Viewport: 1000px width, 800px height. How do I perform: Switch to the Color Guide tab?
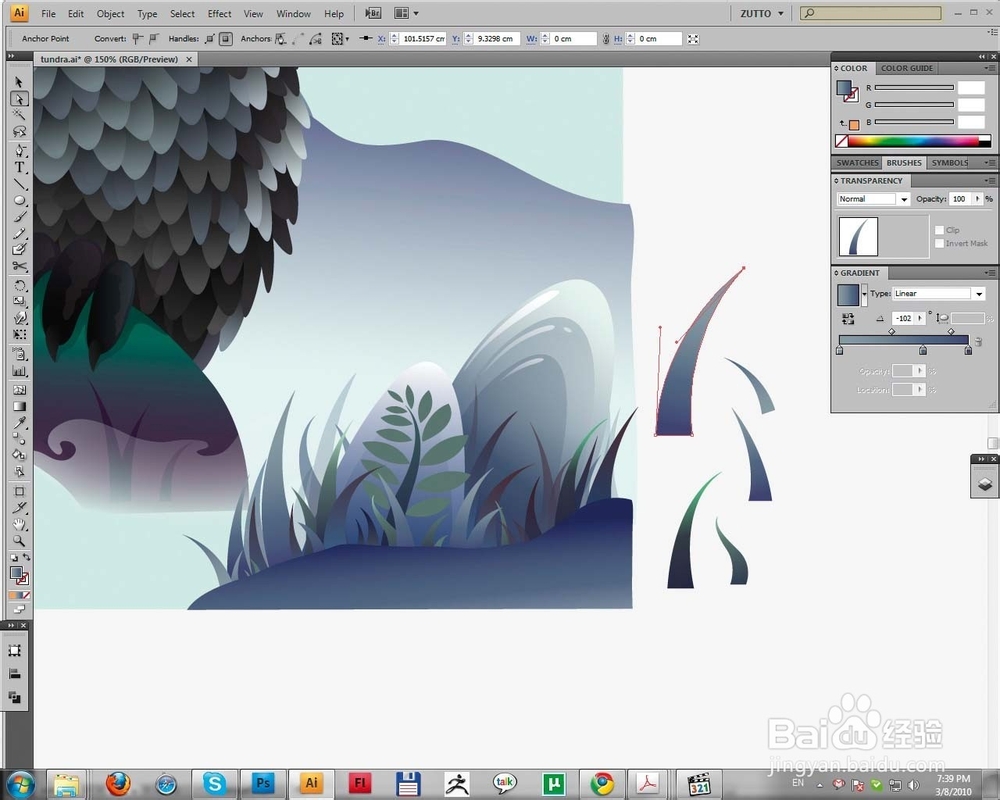coord(906,68)
